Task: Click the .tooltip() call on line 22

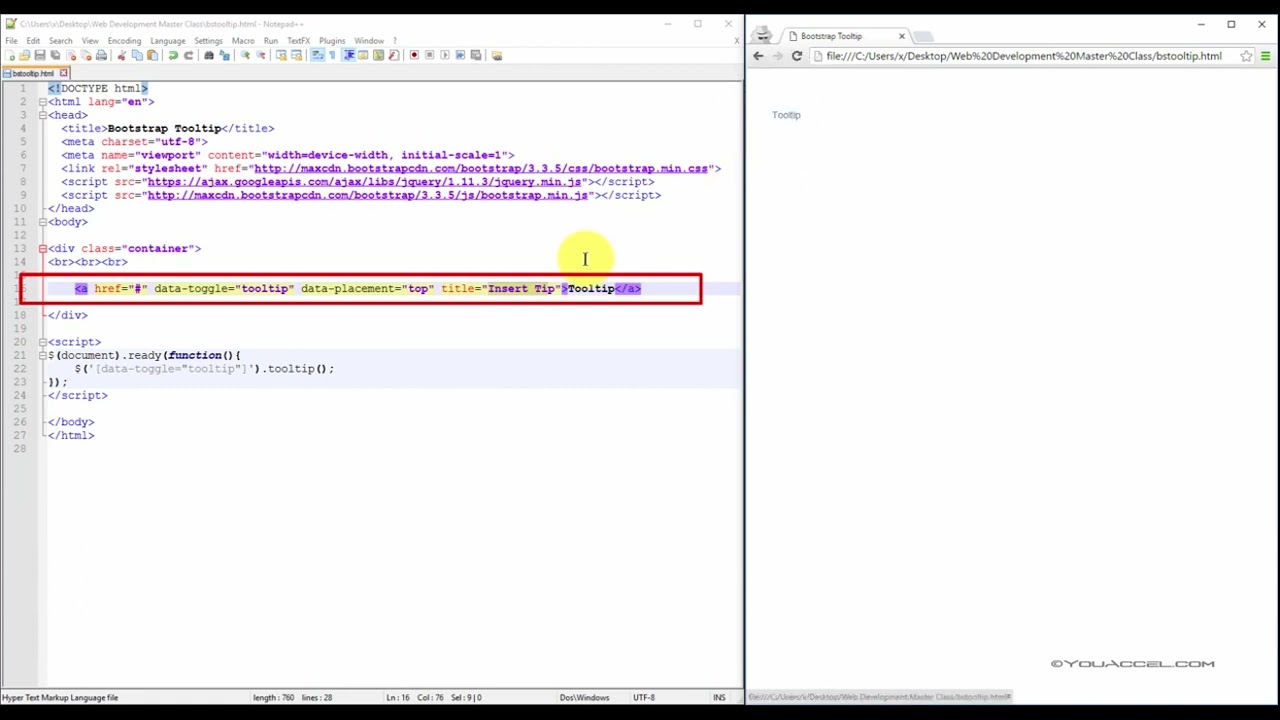Action: [299, 369]
